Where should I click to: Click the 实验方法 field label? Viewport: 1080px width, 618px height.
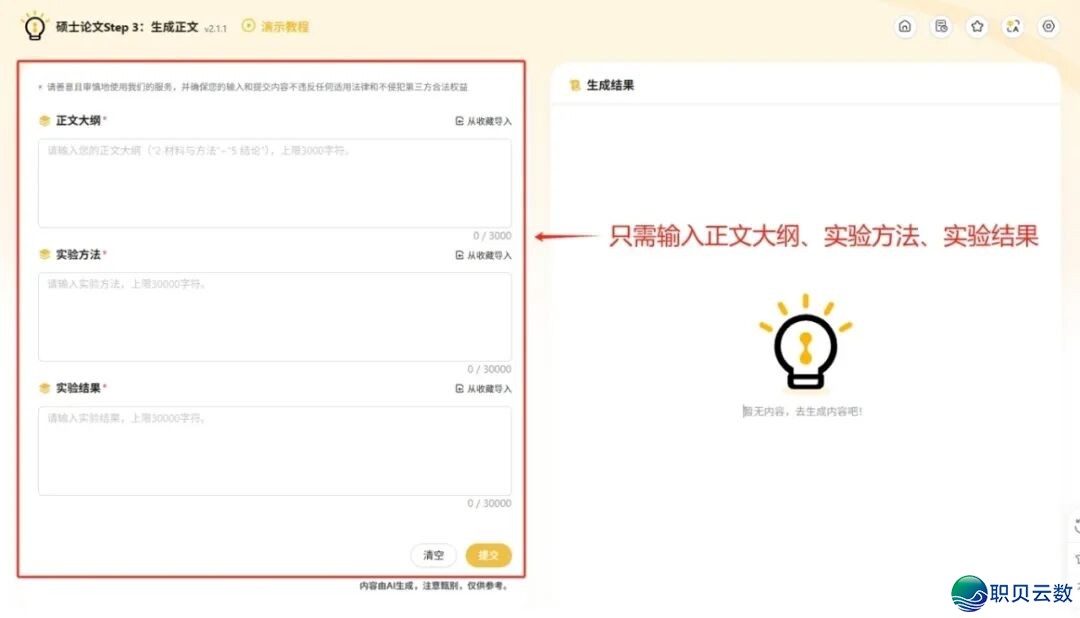(78, 254)
